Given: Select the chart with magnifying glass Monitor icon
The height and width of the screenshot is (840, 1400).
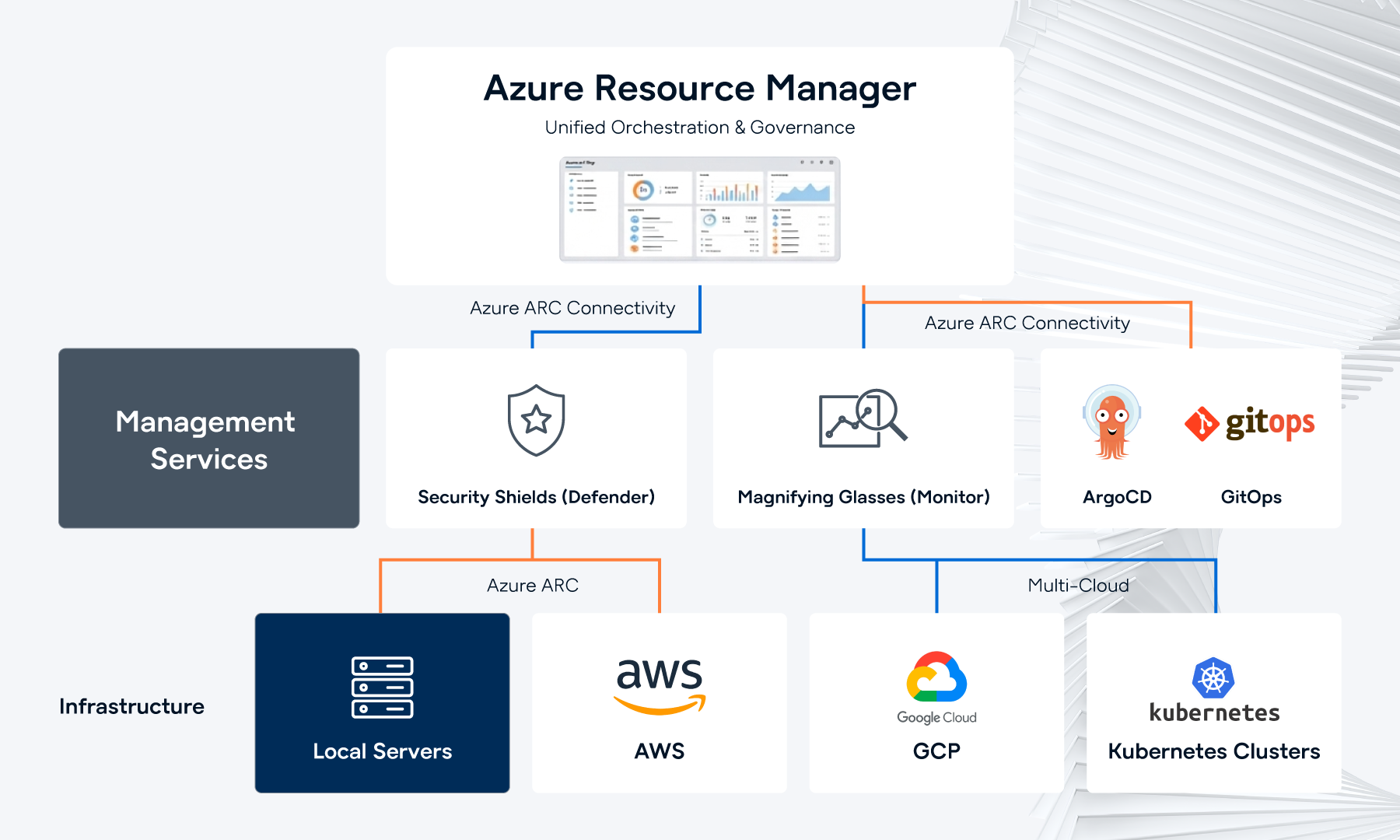Looking at the screenshot, I should [863, 418].
